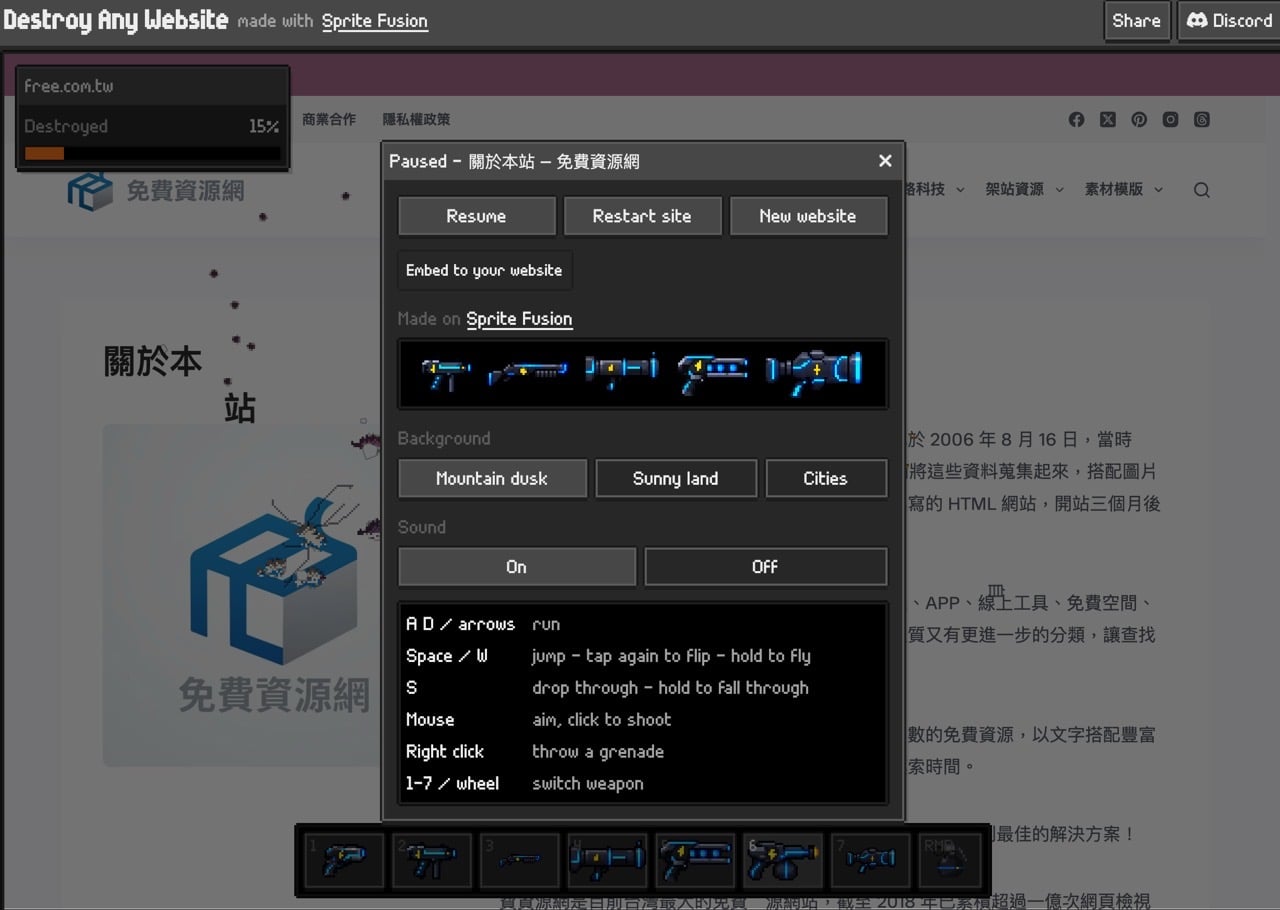Image resolution: width=1280 pixels, height=910 pixels.
Task: Click the 'Space / W' controls row
Action: [642, 656]
